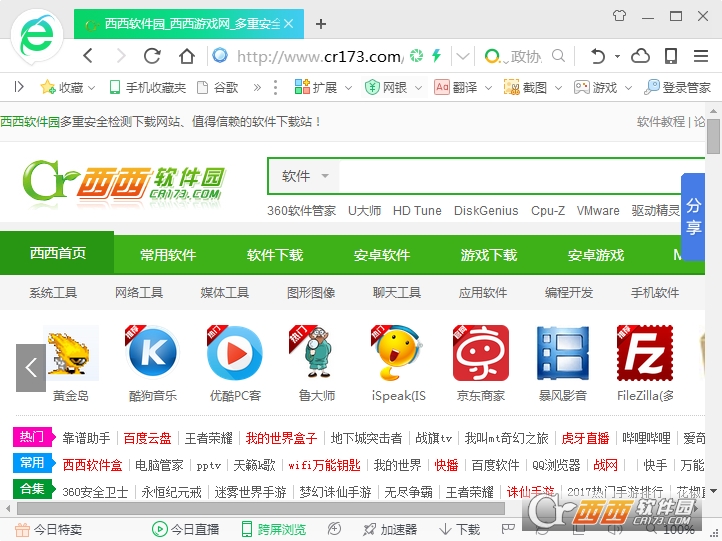
Task: Open 手机收藏夹 bookmark folder
Action: [x=147, y=87]
